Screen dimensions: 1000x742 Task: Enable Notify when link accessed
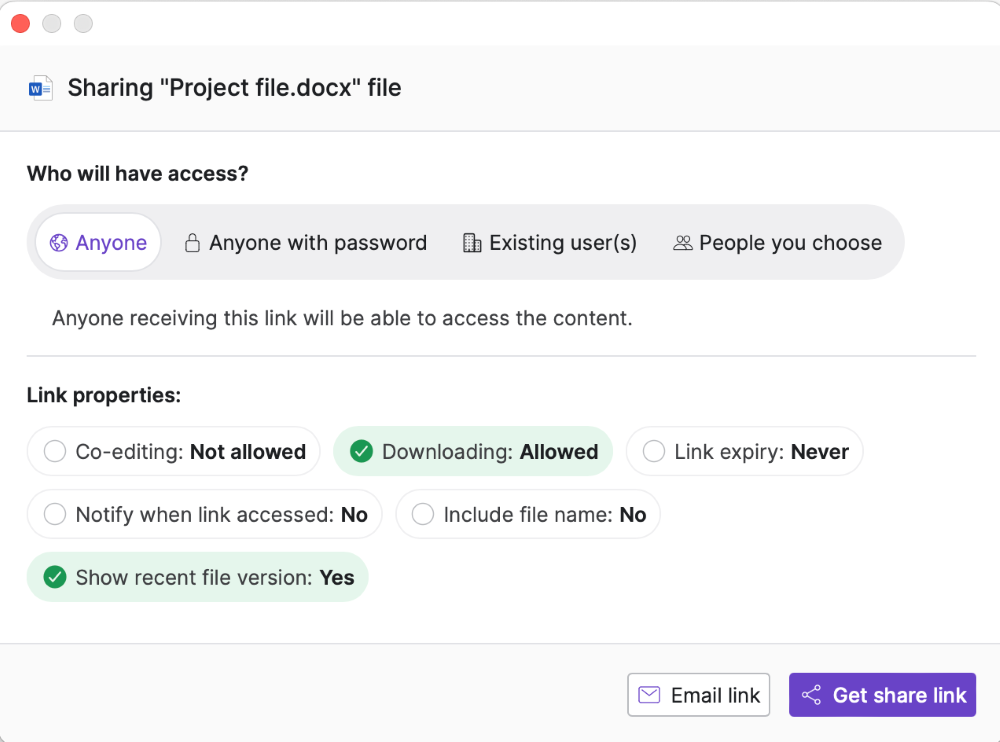click(205, 514)
